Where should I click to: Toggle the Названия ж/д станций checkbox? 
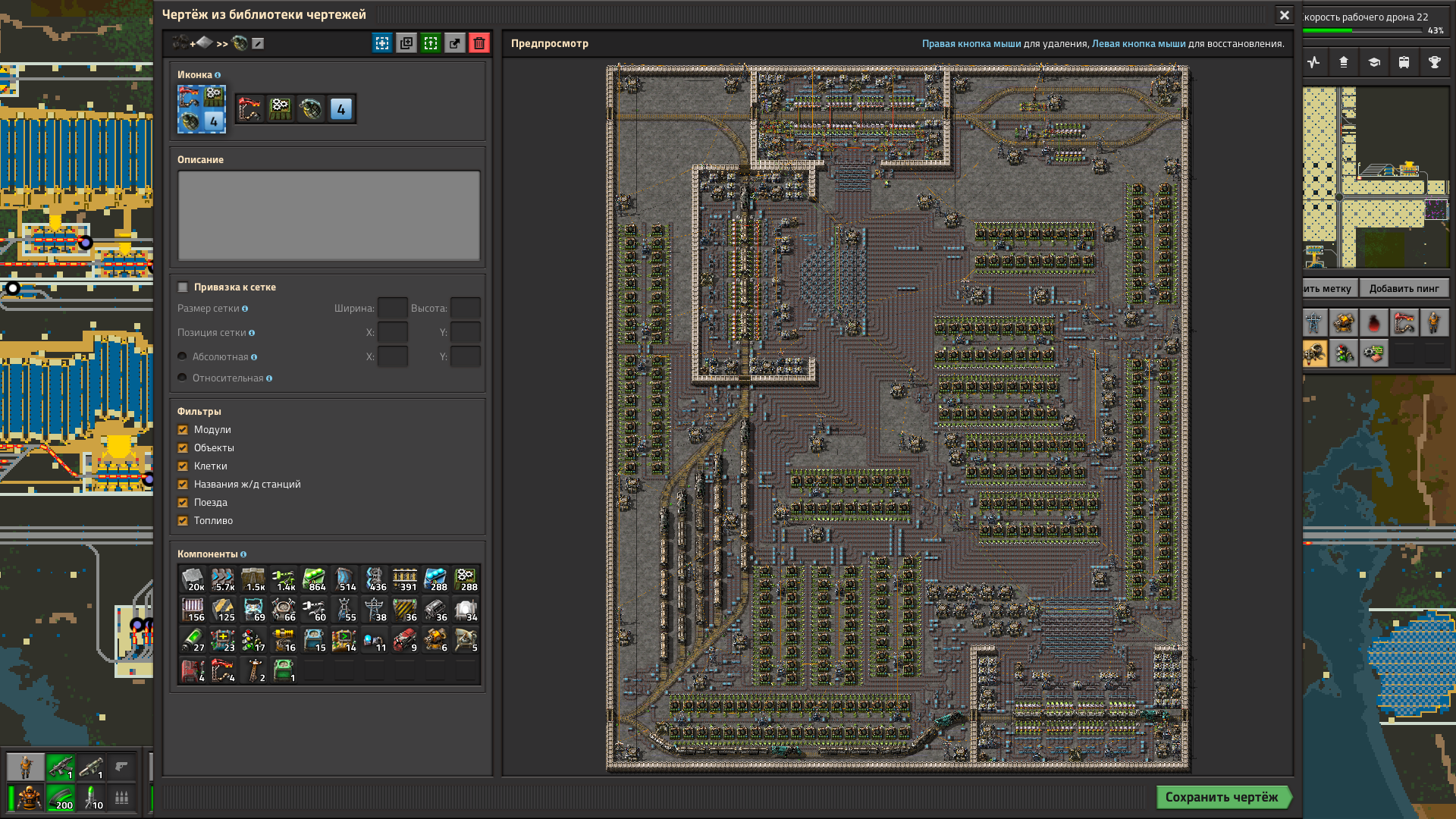pyautogui.click(x=183, y=485)
